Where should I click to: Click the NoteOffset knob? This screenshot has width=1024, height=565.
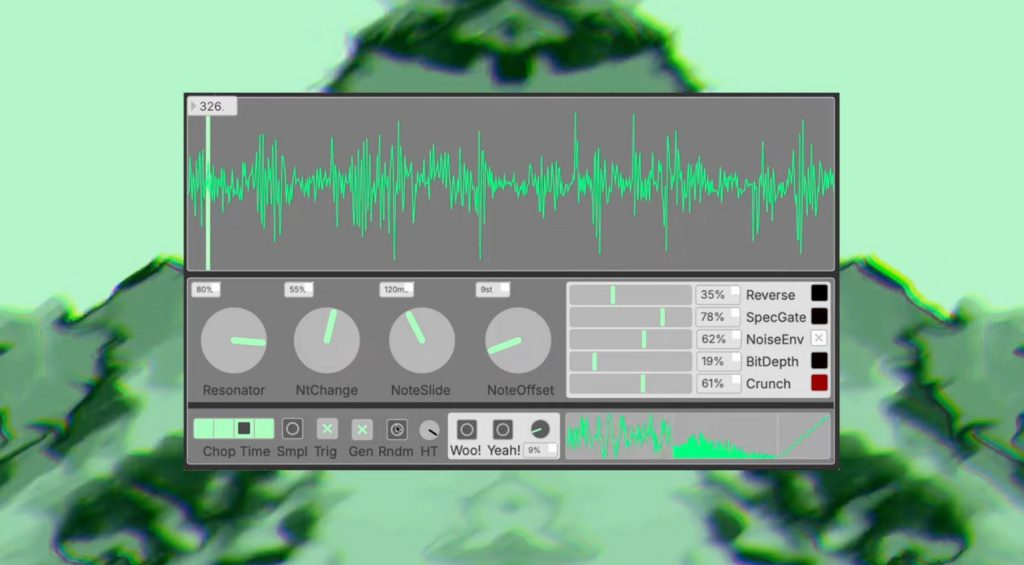click(518, 340)
